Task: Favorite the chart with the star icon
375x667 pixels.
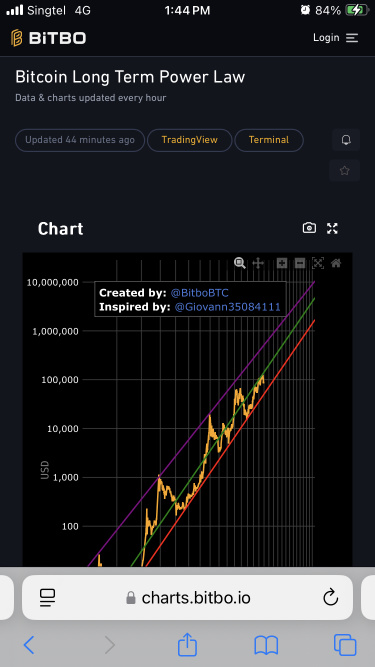Action: [344, 171]
